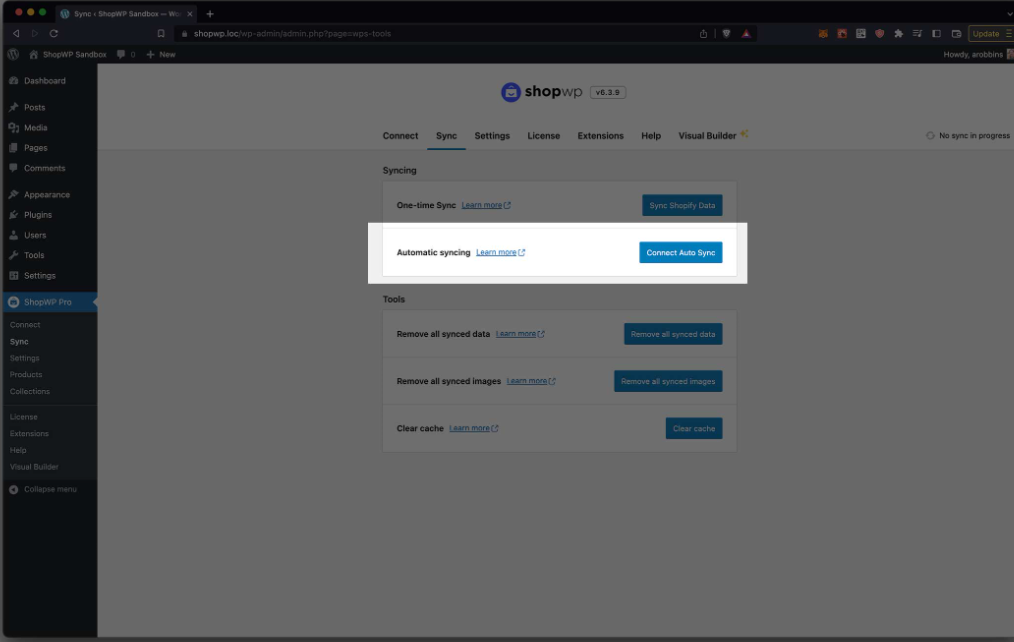Reload the page with refresh icon
This screenshot has height=642, width=1014.
pos(54,34)
